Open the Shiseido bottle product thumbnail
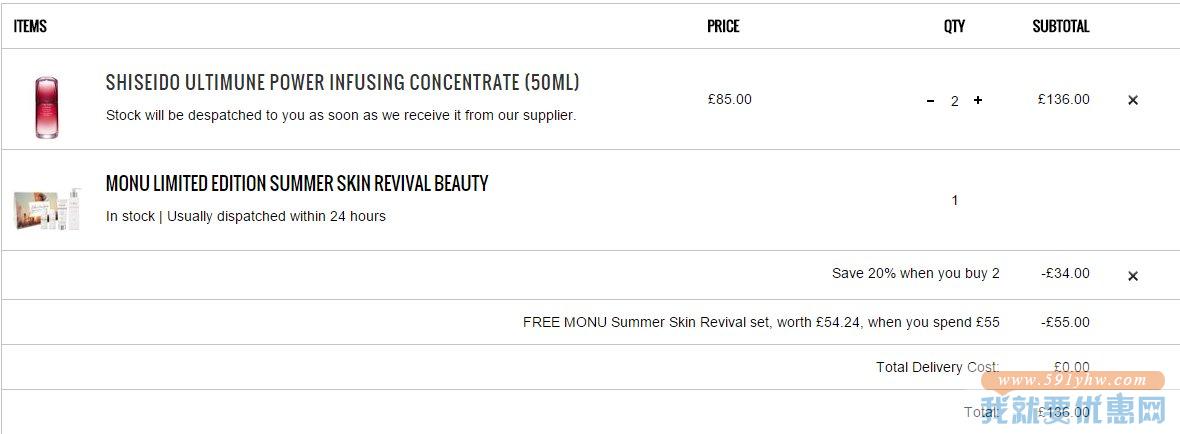The width and height of the screenshot is (1180, 434). [46, 108]
